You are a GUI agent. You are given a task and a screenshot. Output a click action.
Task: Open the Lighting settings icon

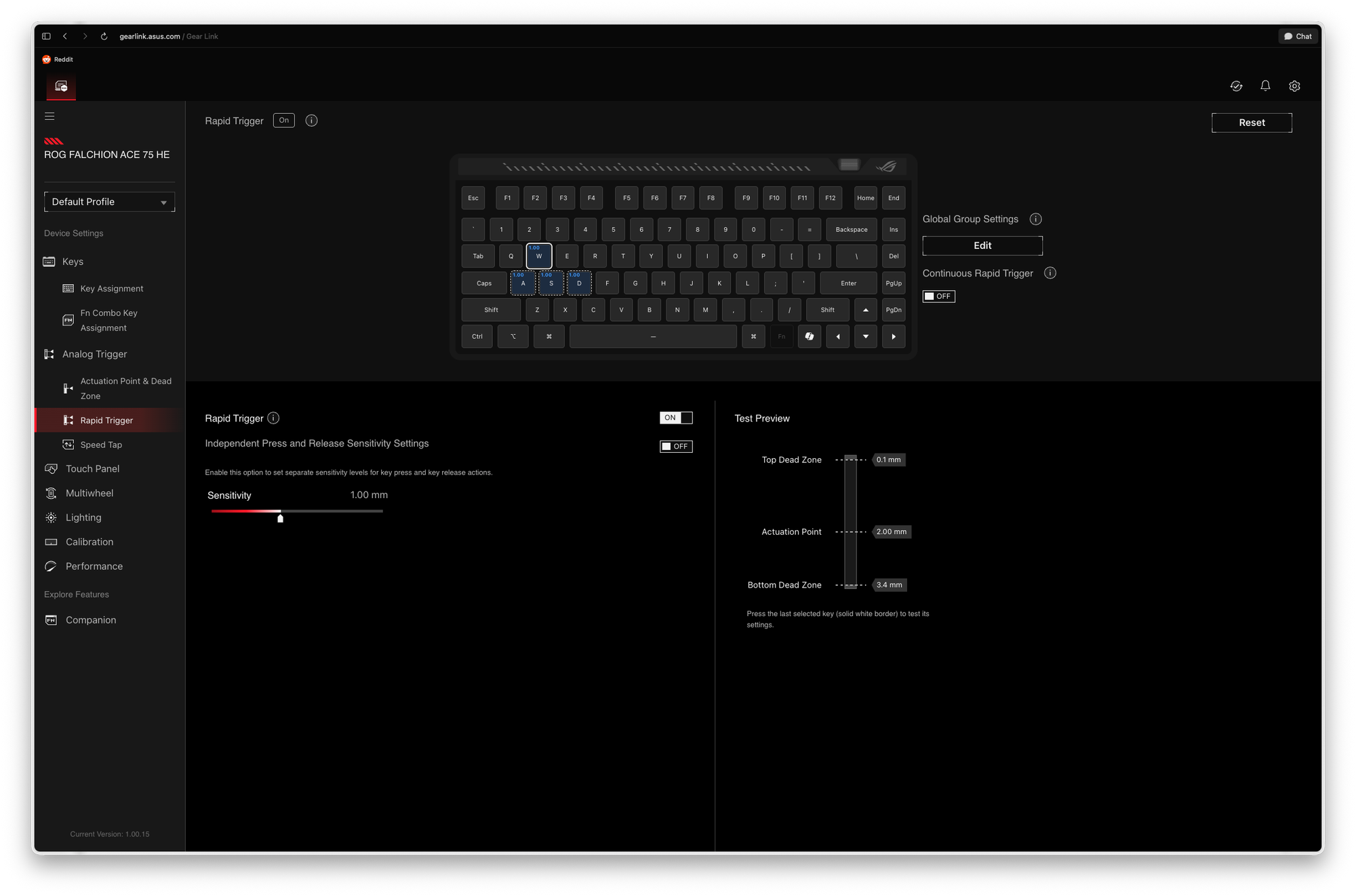point(51,517)
